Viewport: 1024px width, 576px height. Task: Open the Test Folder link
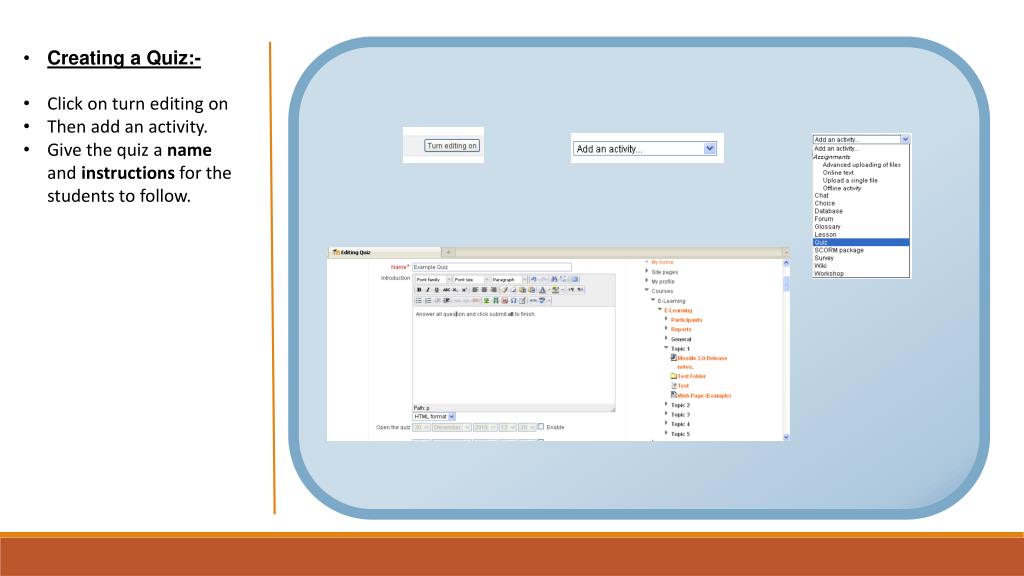(692, 376)
